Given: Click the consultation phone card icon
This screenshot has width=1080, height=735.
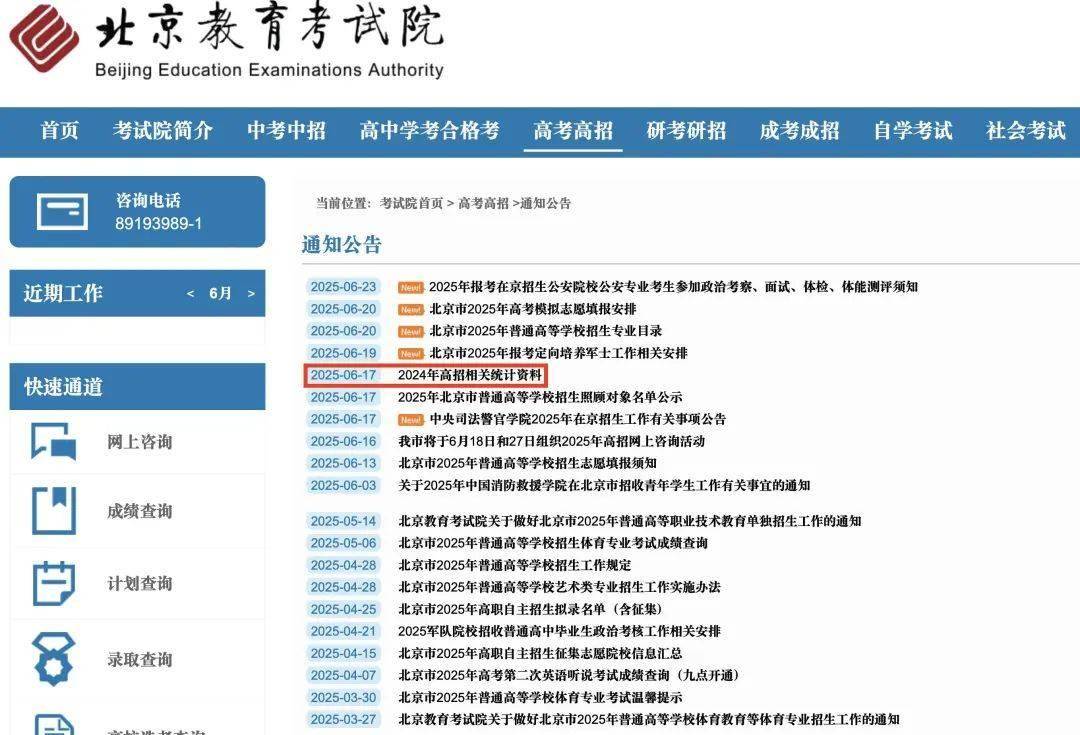Looking at the screenshot, I should 62,211.
